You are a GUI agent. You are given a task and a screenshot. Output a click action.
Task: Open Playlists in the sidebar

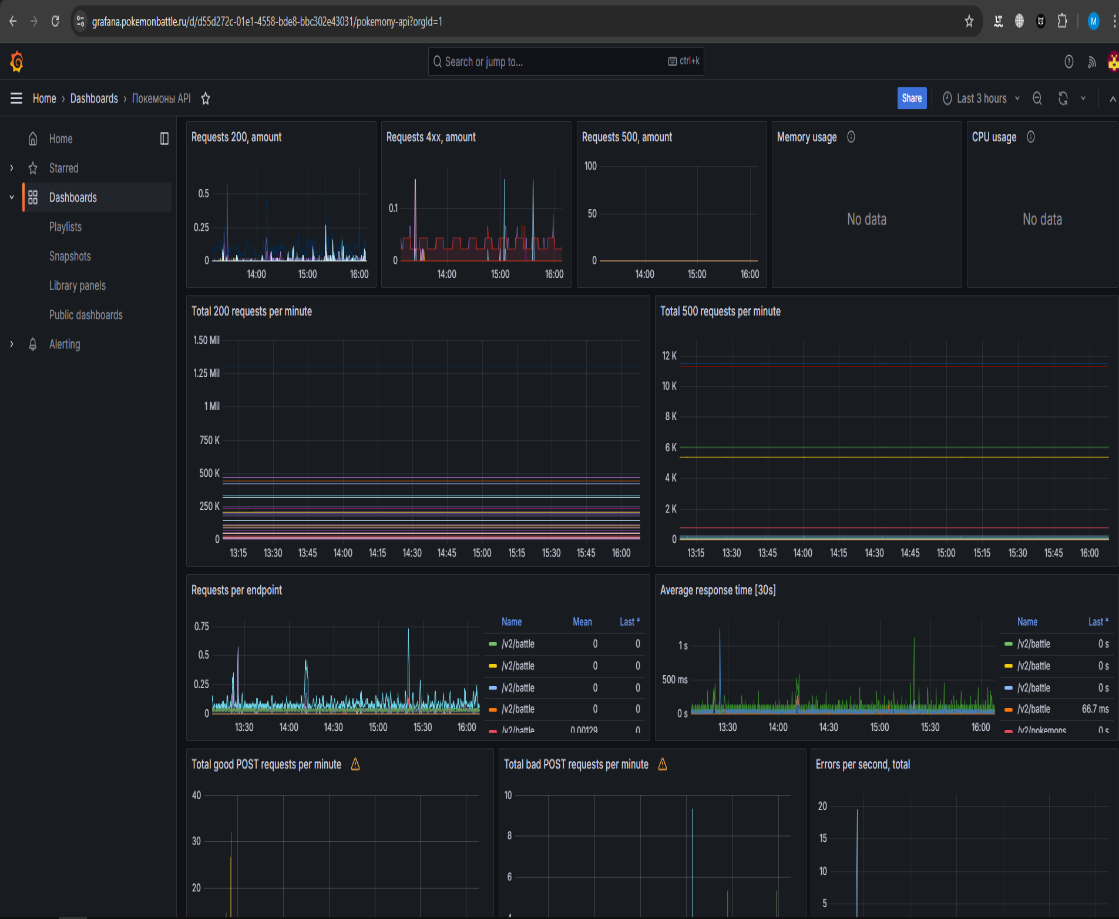tap(65, 227)
